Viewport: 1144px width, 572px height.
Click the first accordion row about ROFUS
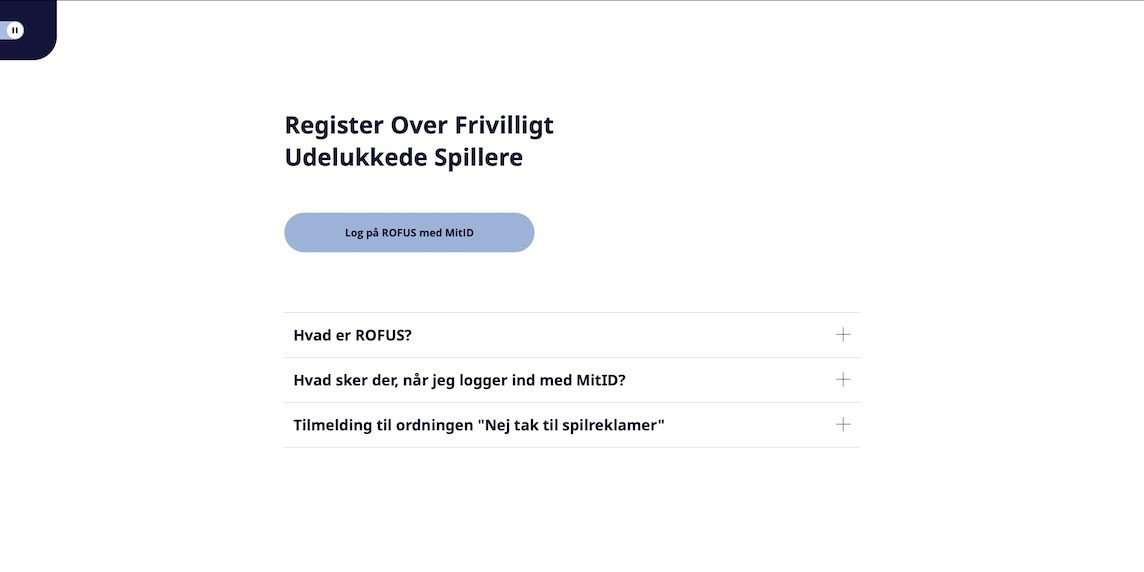600,335
